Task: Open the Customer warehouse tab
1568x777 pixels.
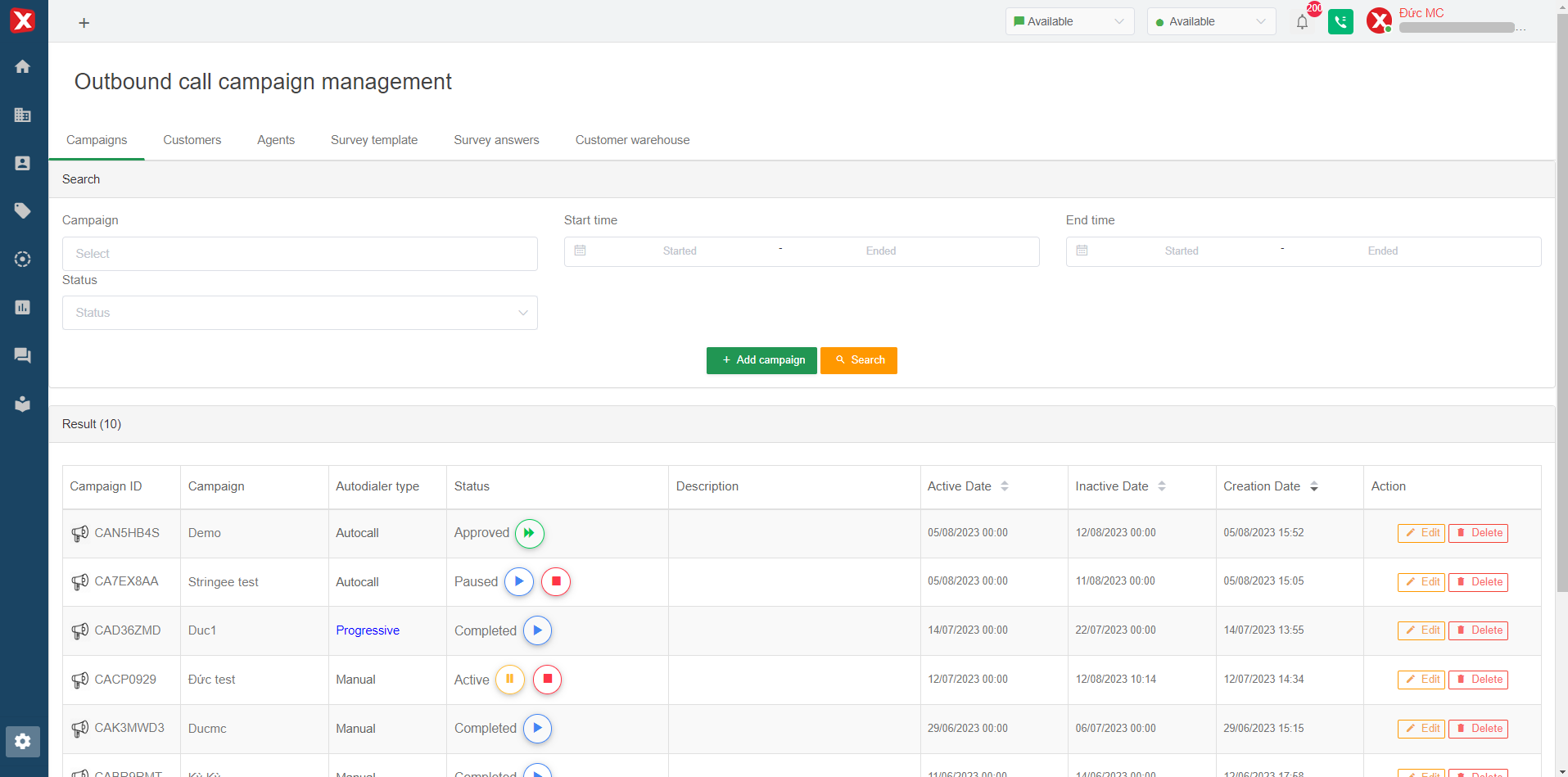Action: coord(632,140)
